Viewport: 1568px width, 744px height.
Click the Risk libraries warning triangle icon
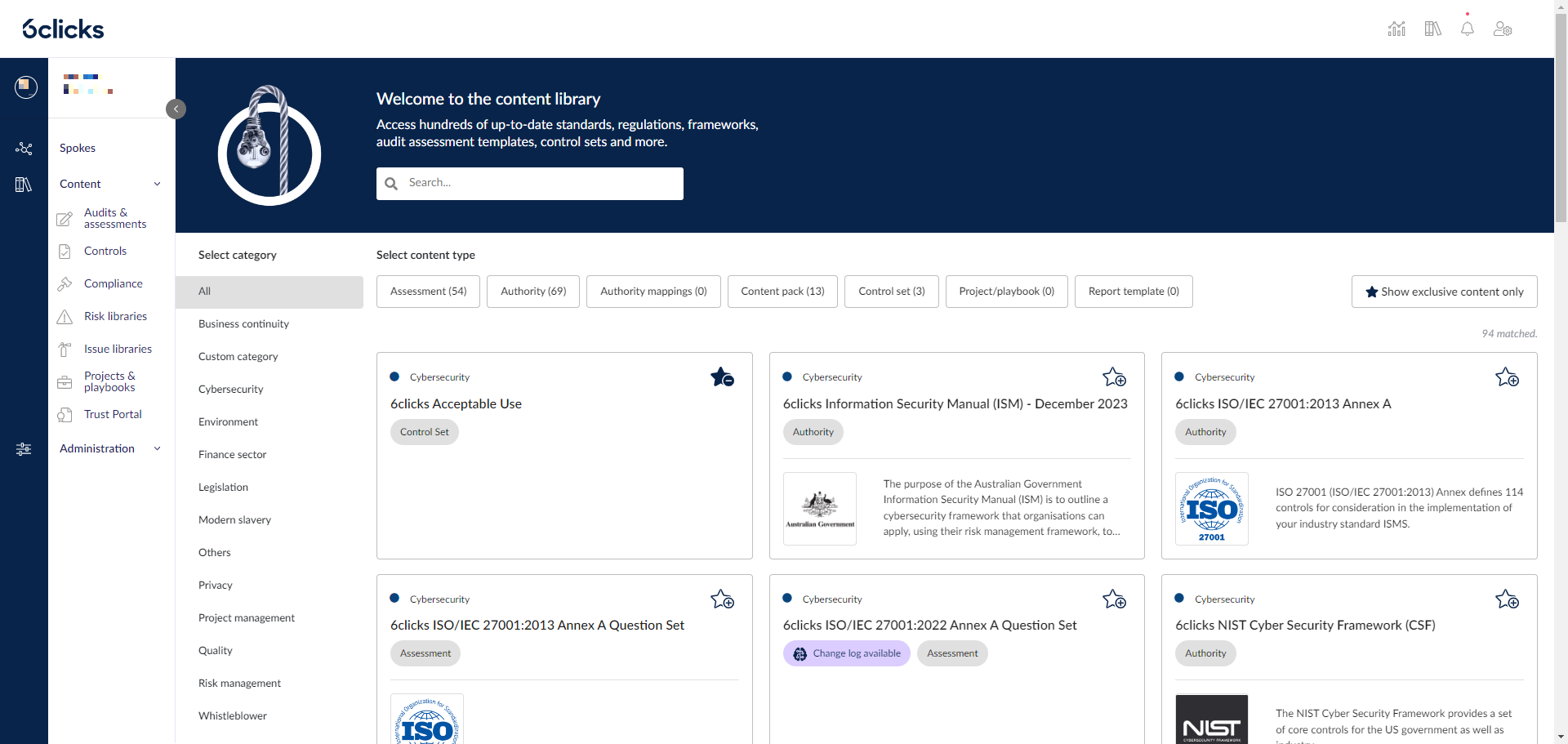[x=65, y=317]
